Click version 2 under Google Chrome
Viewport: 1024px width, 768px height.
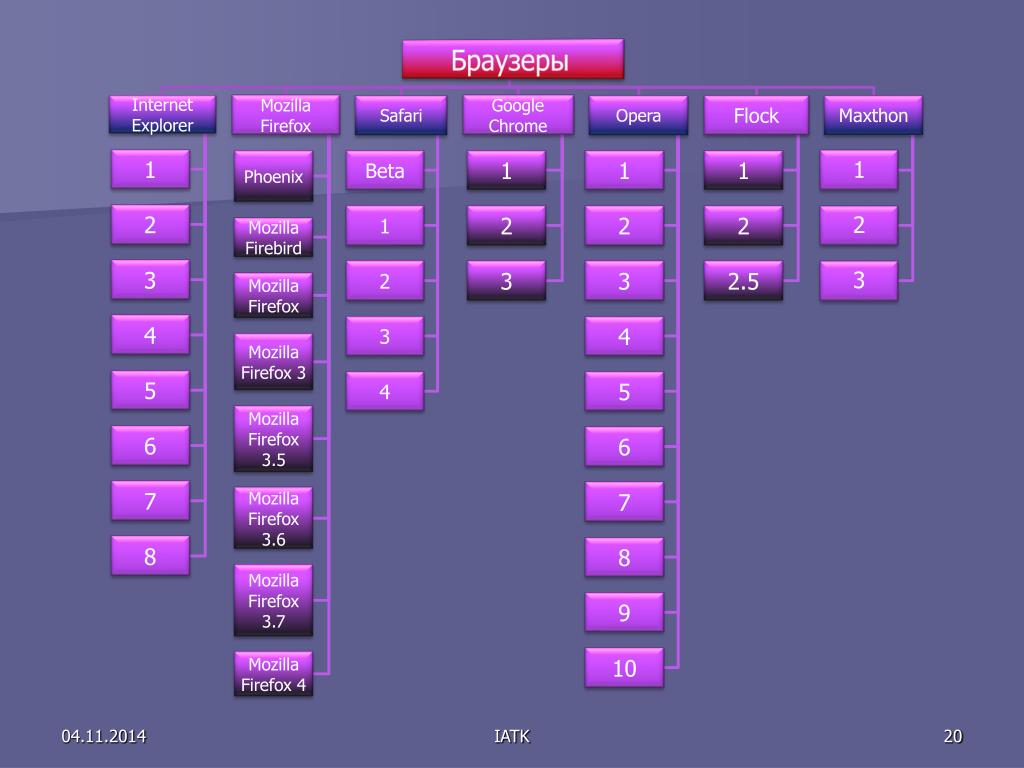coord(506,226)
